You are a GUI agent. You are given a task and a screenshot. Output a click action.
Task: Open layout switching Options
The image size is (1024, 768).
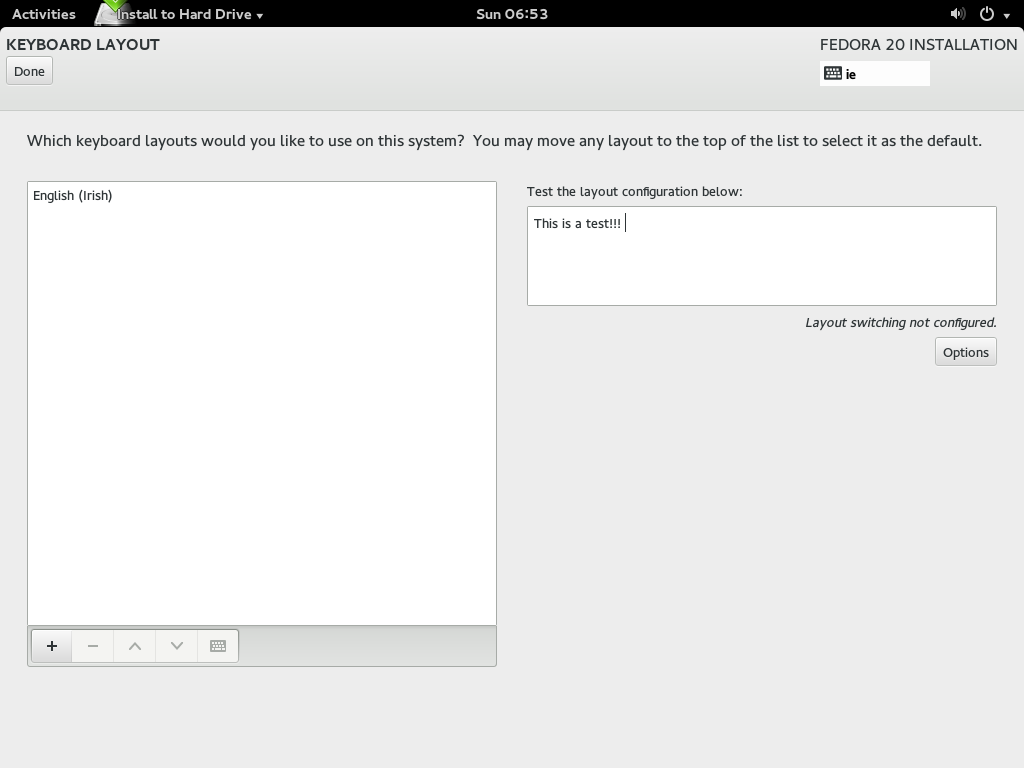(x=965, y=352)
